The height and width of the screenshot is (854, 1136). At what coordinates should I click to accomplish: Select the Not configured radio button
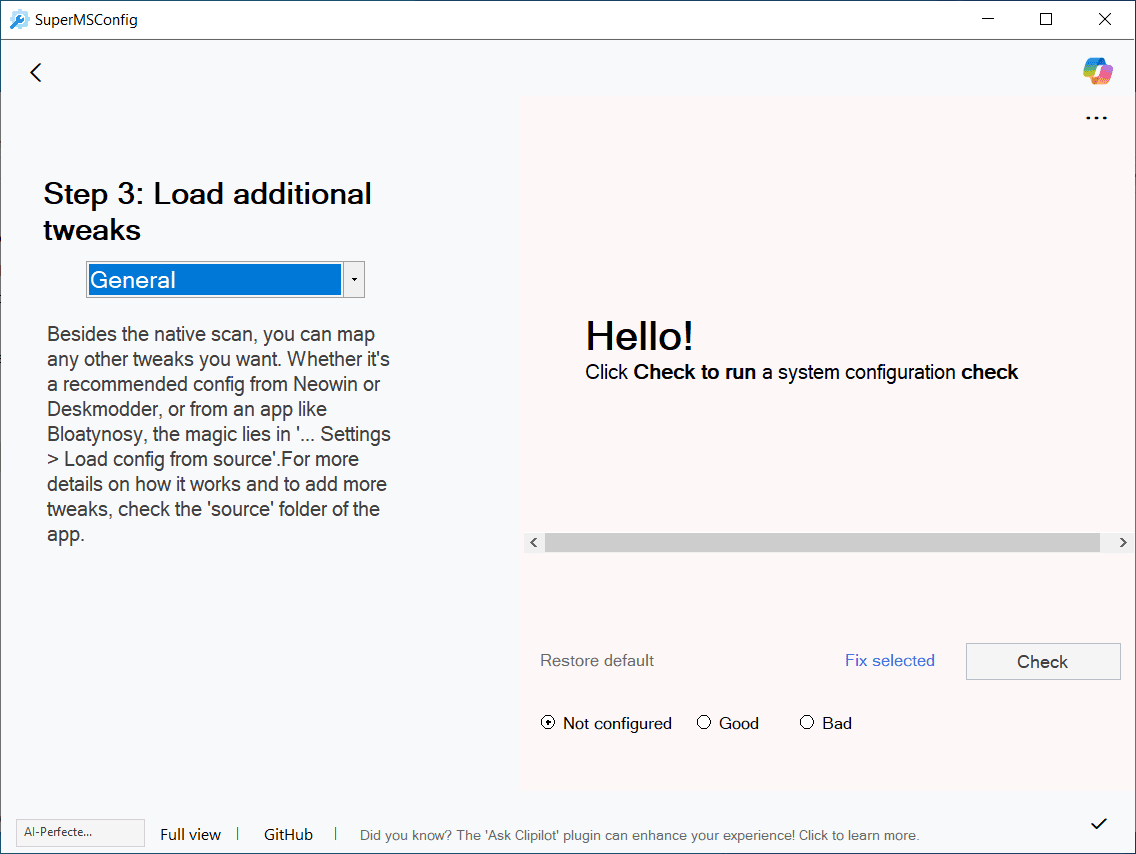(x=548, y=723)
